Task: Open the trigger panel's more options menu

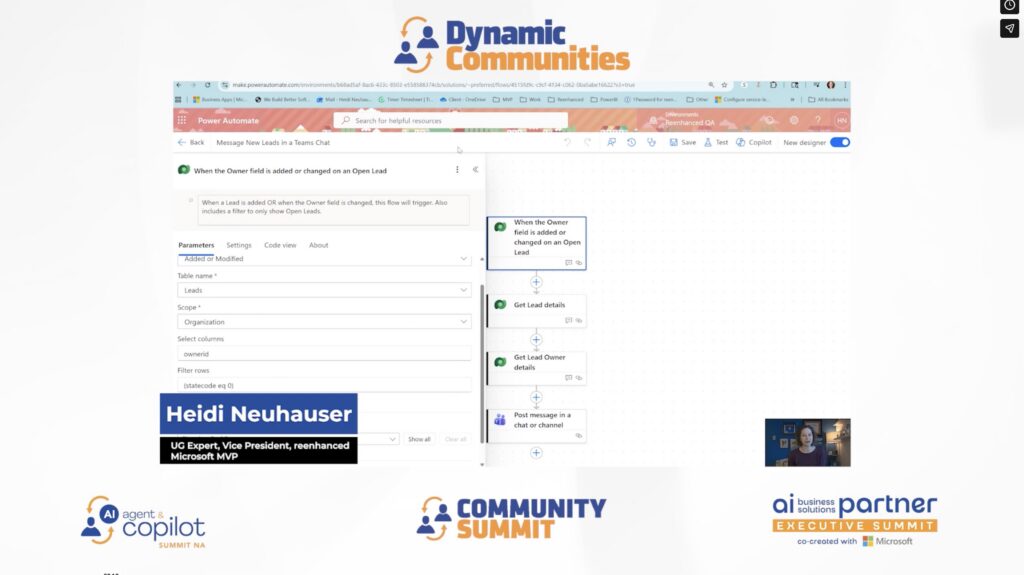Action: click(458, 170)
